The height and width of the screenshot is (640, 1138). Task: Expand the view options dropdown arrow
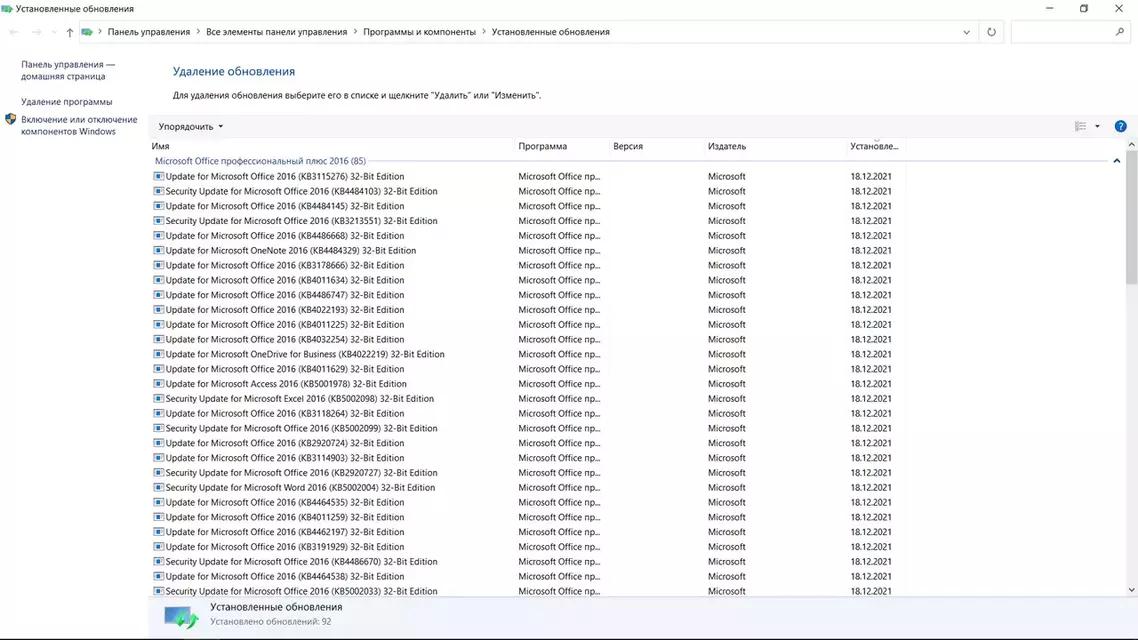pos(1097,126)
